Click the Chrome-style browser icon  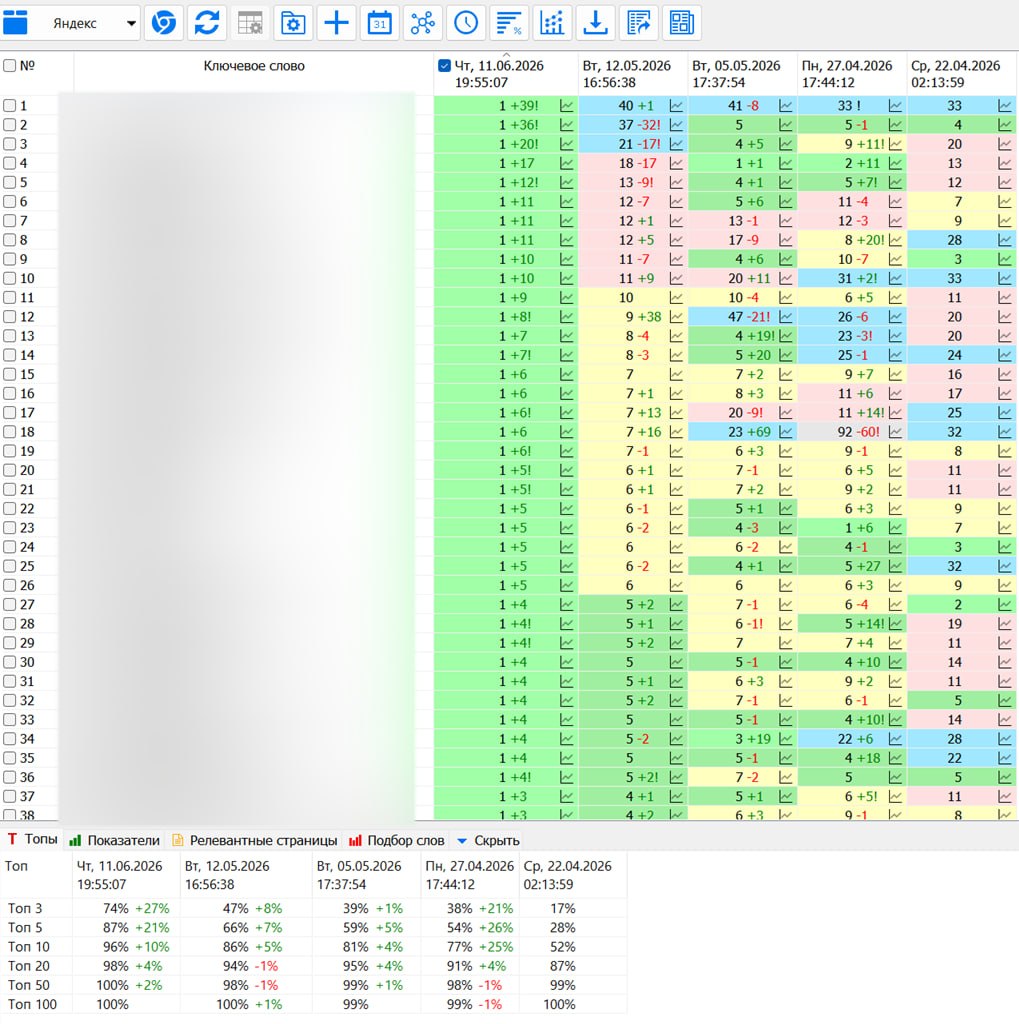click(163, 23)
